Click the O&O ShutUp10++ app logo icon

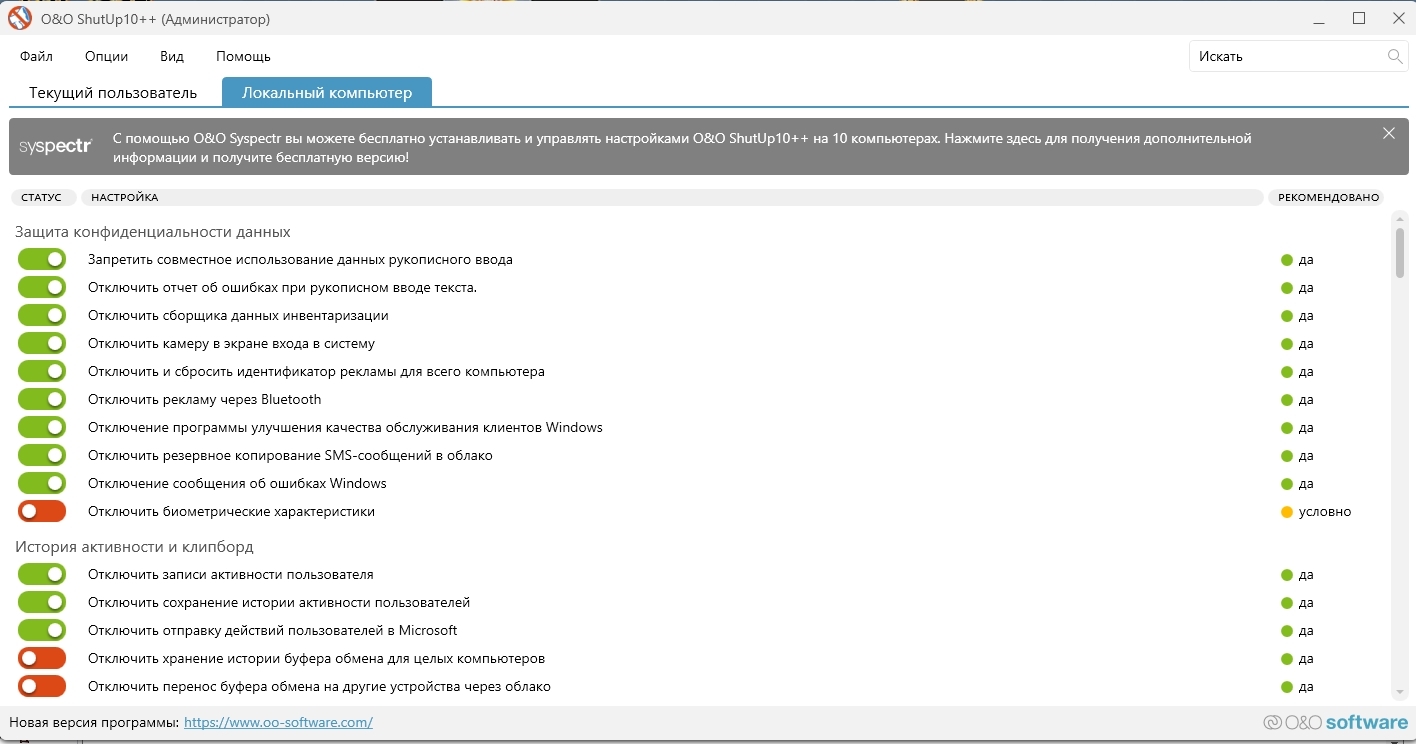click(20, 19)
